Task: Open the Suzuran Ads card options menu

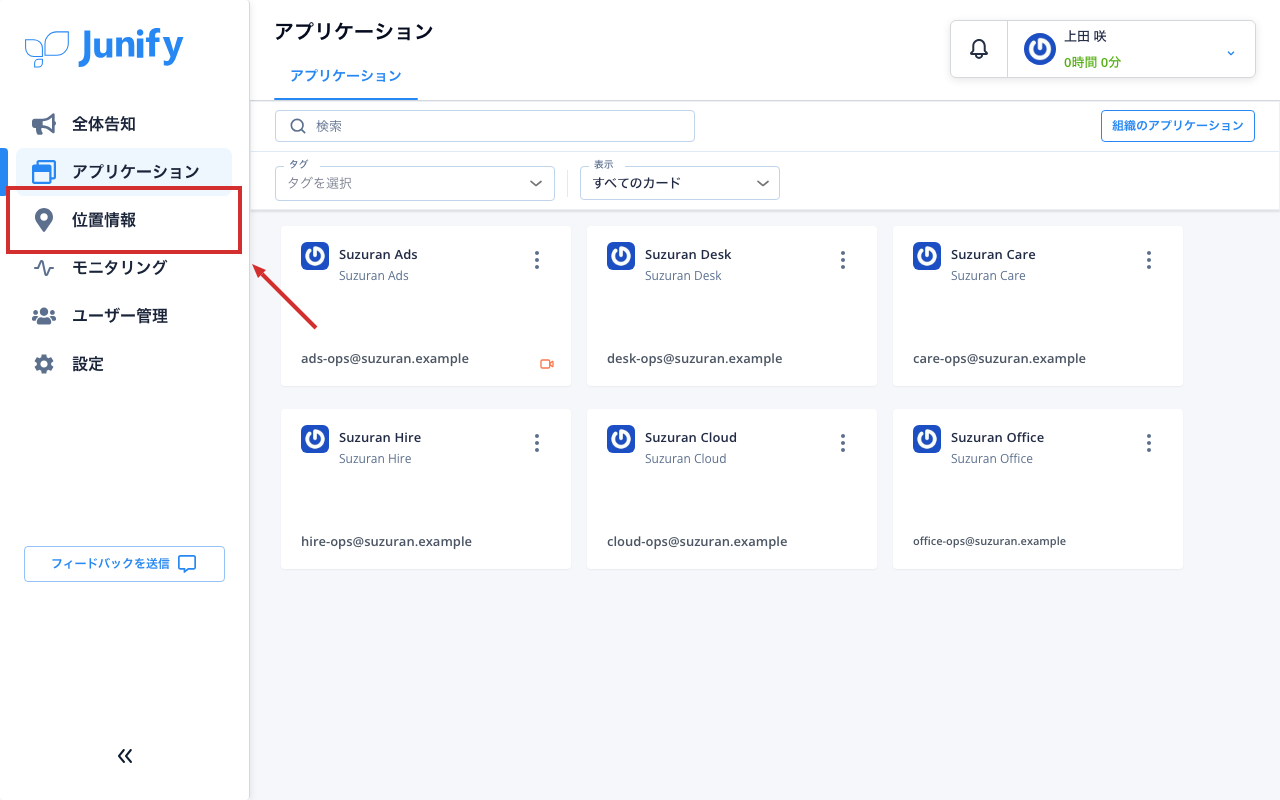Action: (537, 260)
